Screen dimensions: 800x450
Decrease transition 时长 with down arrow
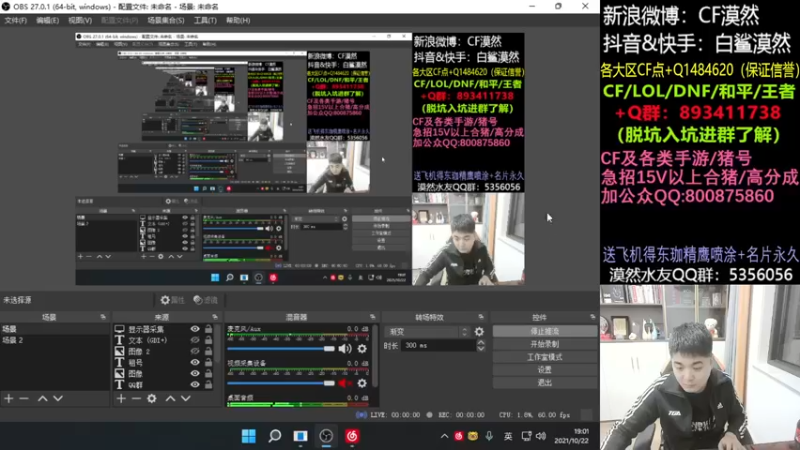[x=481, y=348]
